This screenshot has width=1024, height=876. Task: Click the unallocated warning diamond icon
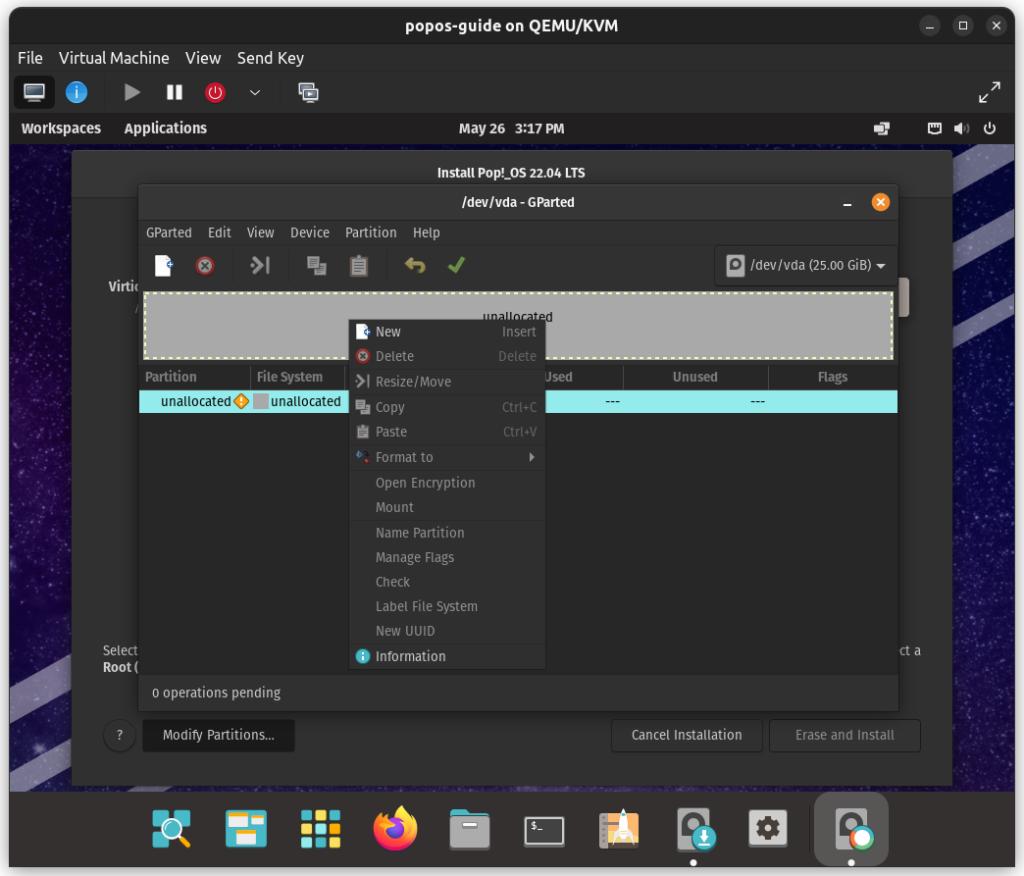tap(241, 401)
